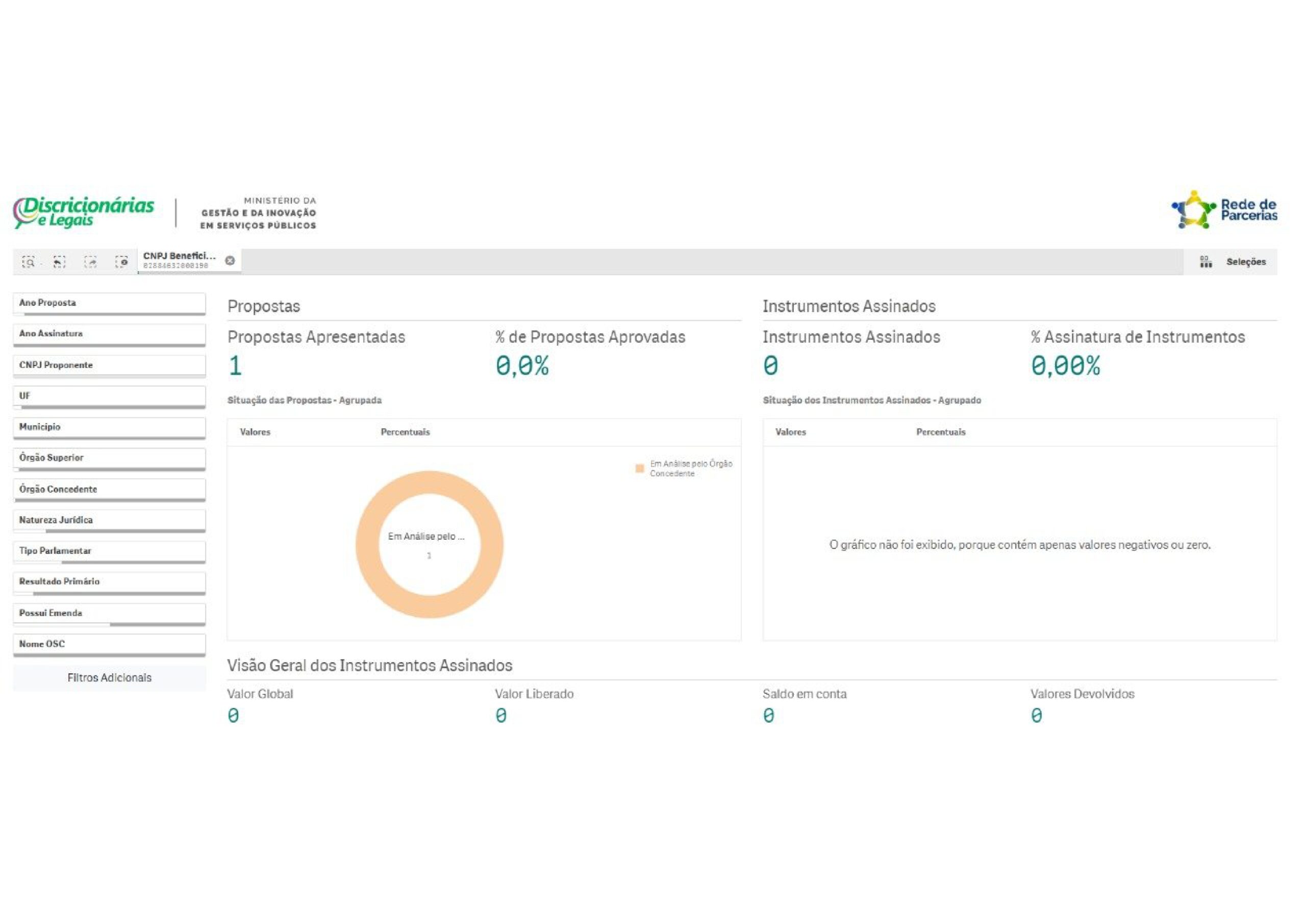Open the smart search selection tool
Image resolution: width=1306 pixels, height=924 pixels.
click(x=29, y=262)
